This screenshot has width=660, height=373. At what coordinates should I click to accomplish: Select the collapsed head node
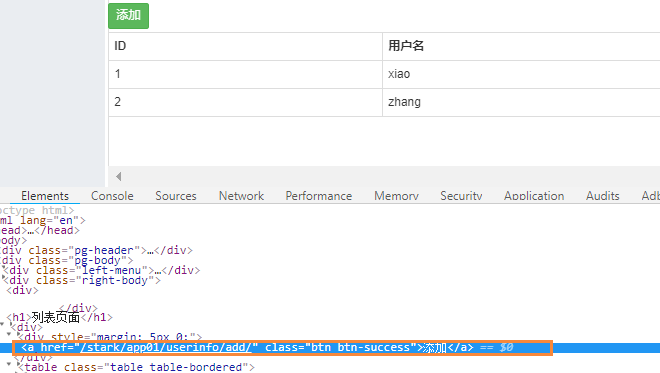coord(40,230)
